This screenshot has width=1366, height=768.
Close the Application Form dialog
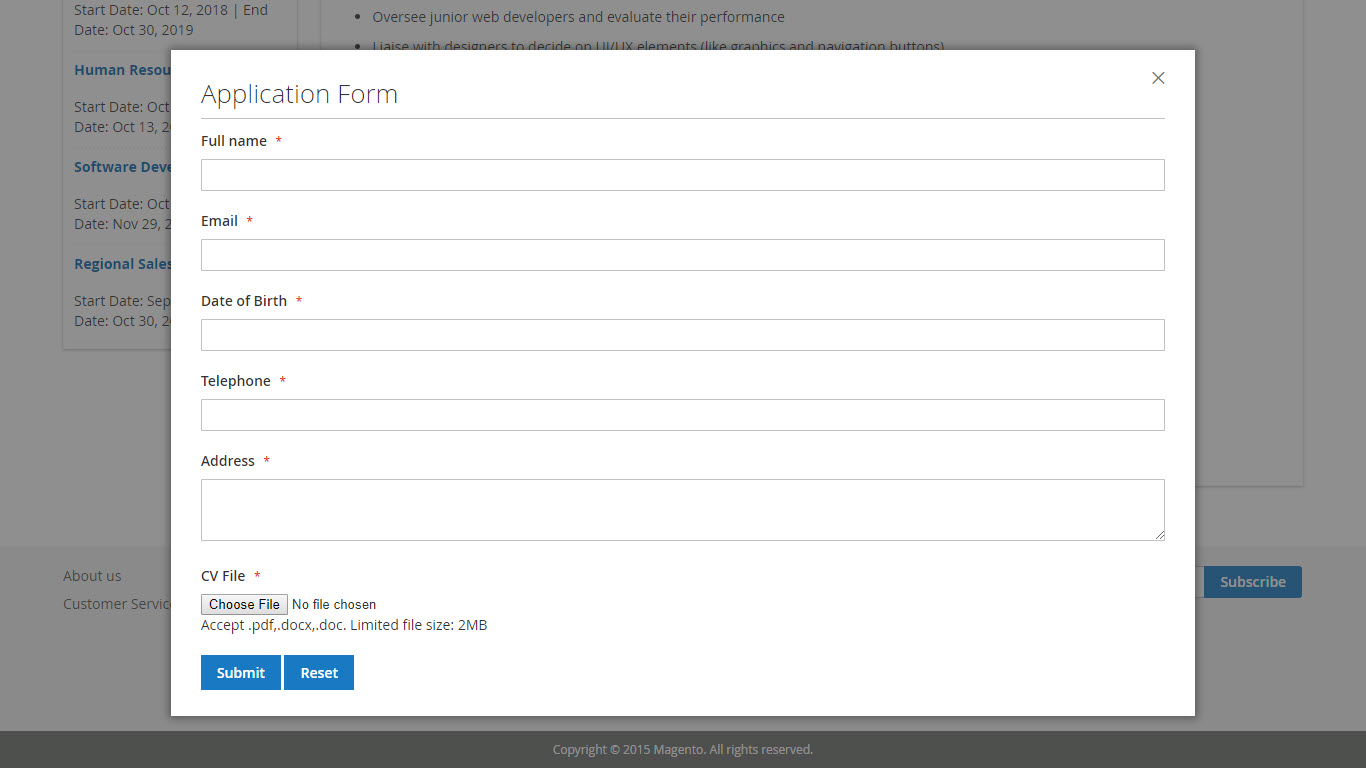coord(1158,78)
